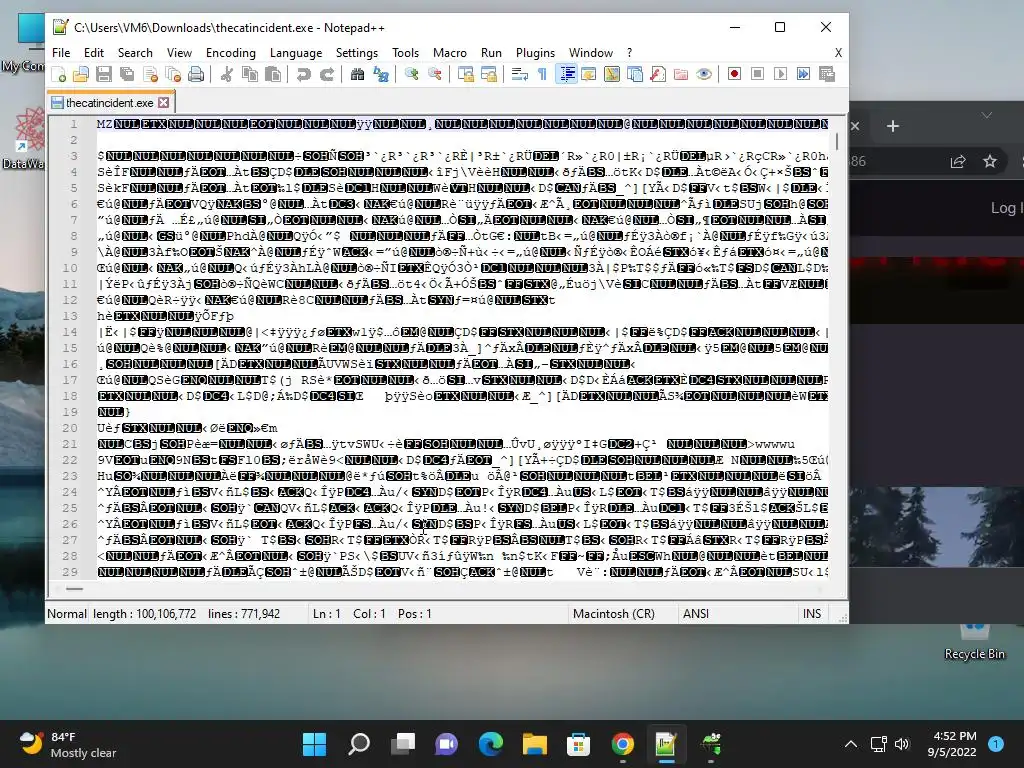This screenshot has width=1024, height=768.
Task: Toggle the Monitoring eye icon
Action: (x=704, y=74)
